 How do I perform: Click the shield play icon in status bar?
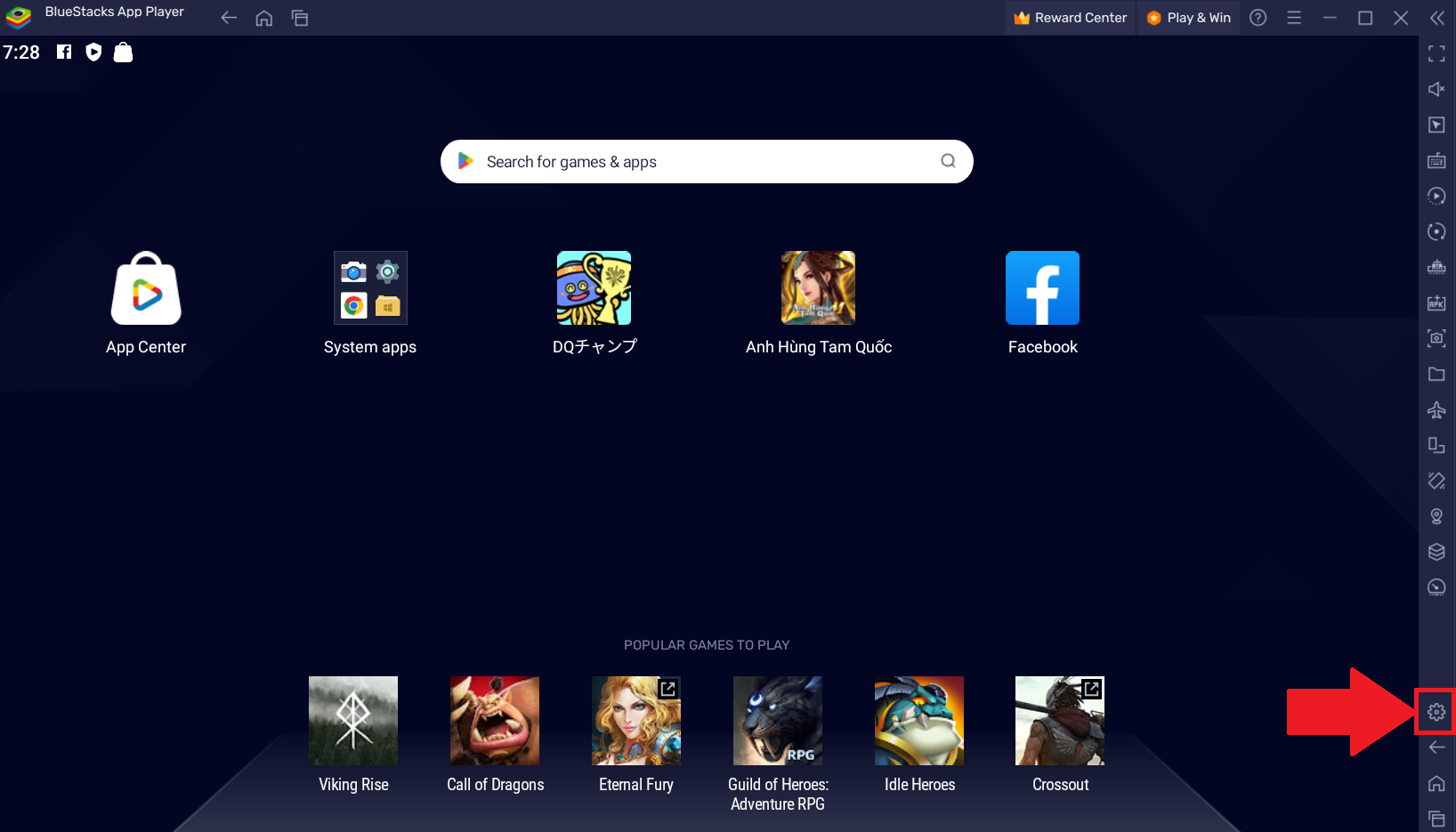93,53
